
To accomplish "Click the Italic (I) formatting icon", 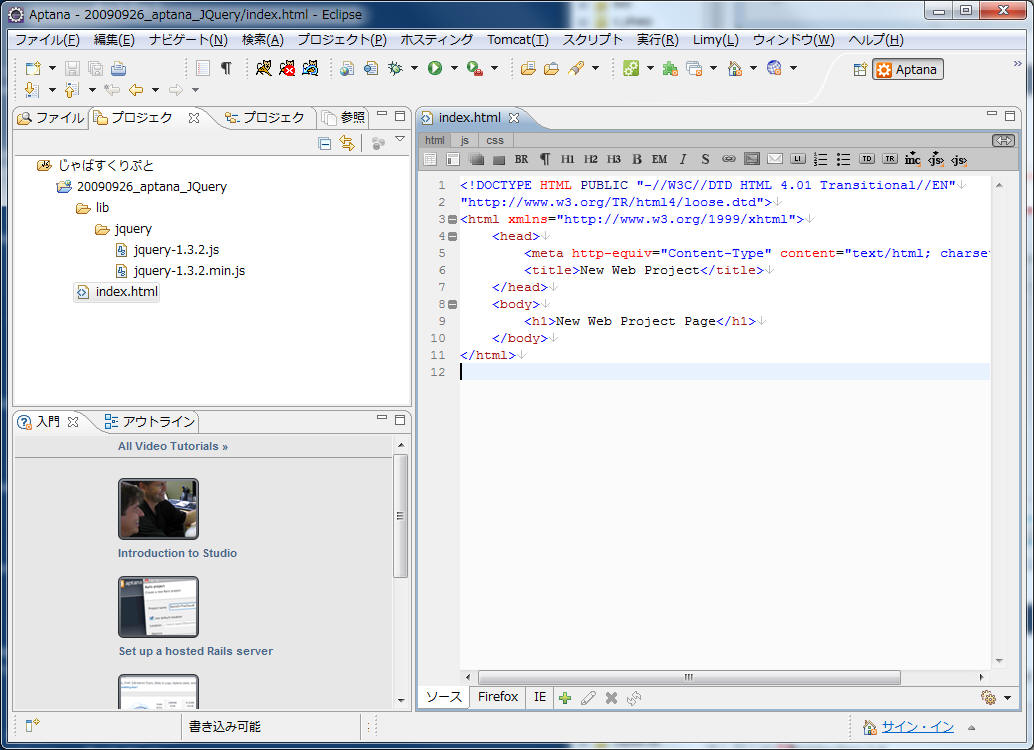I will coord(683,159).
